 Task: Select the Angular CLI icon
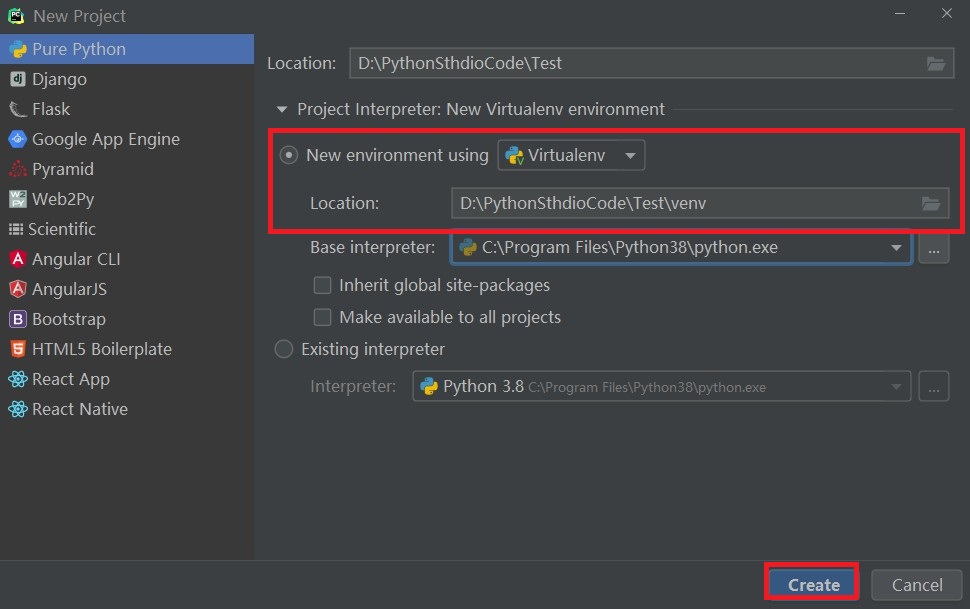point(17,259)
